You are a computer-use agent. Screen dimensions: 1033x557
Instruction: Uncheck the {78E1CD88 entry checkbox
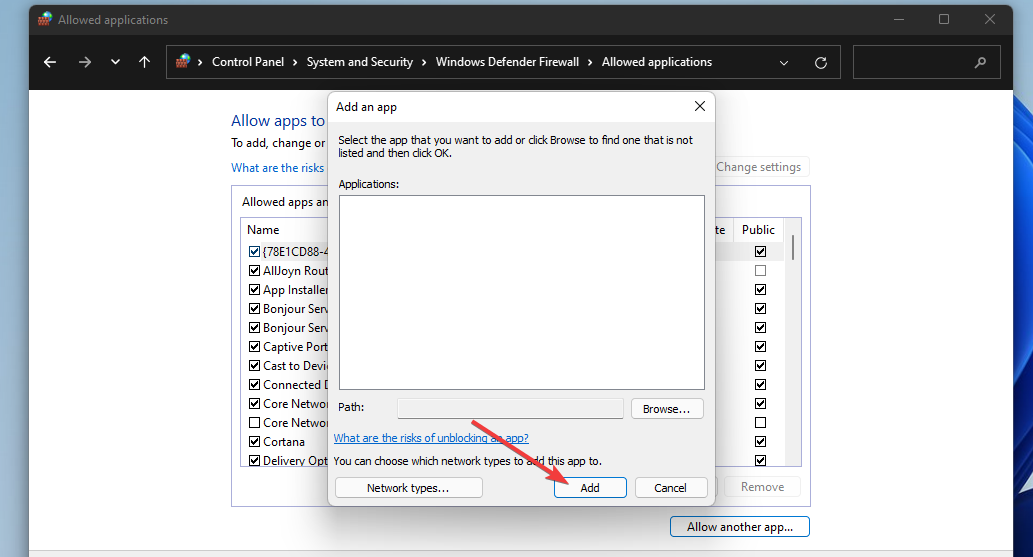point(254,252)
